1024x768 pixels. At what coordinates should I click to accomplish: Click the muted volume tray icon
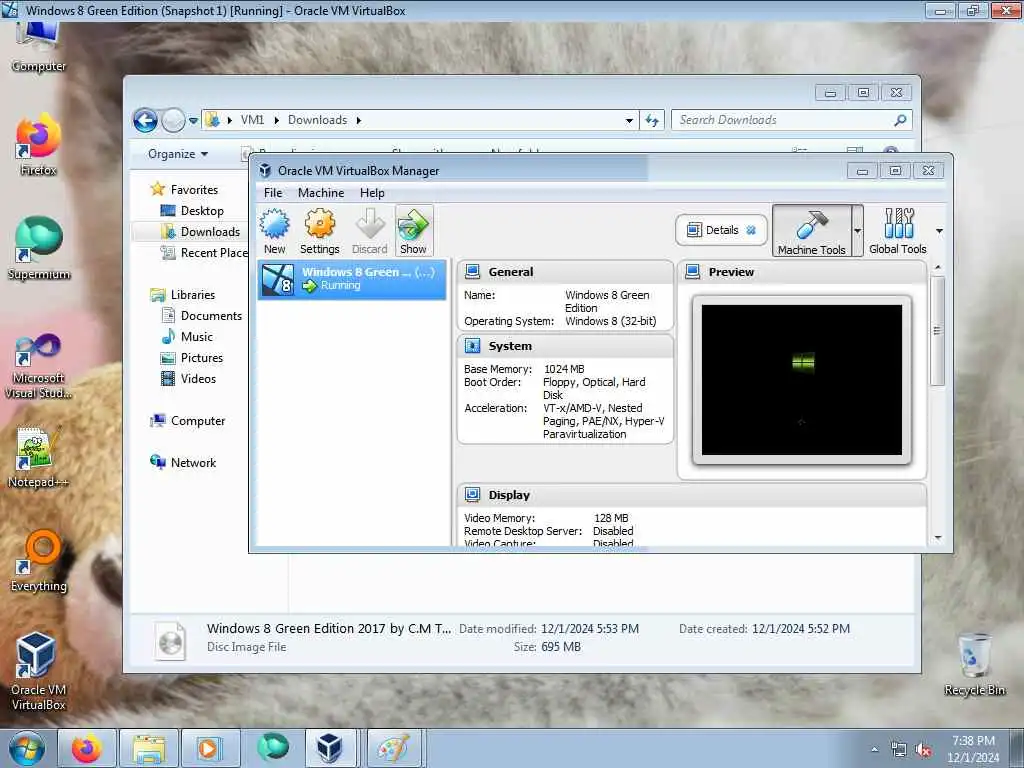click(923, 750)
